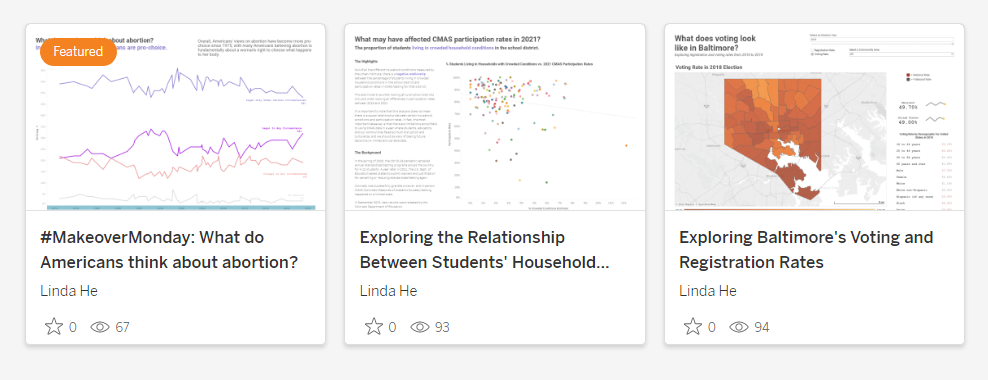Click the orange Featured badge
The image size is (988, 380).
(x=79, y=52)
